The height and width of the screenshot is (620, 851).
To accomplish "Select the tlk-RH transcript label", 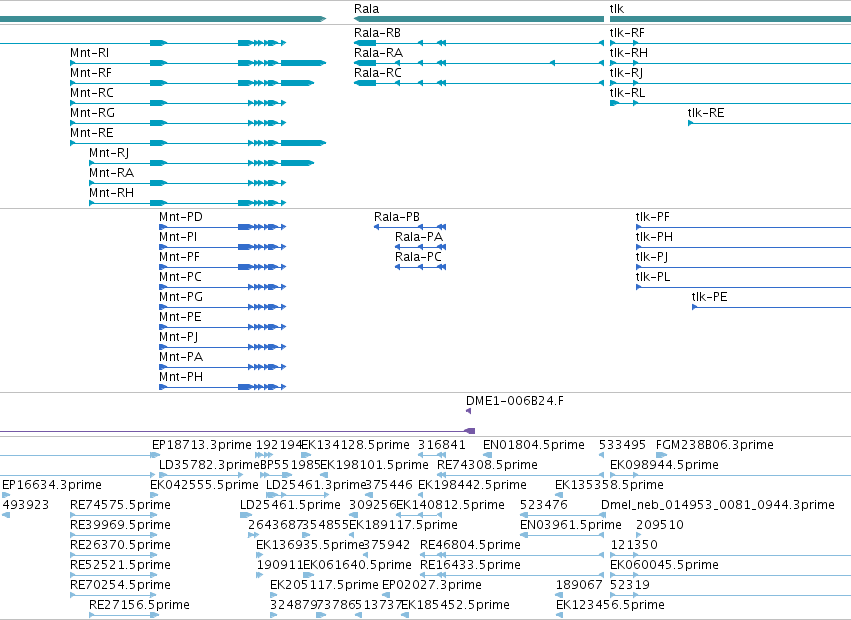I will (x=628, y=53).
